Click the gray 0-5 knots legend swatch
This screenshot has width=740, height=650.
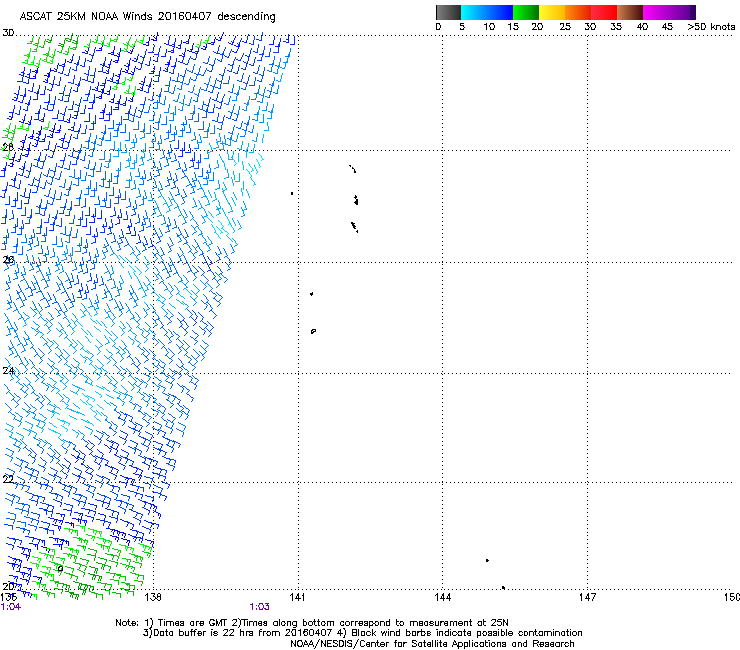point(448,12)
